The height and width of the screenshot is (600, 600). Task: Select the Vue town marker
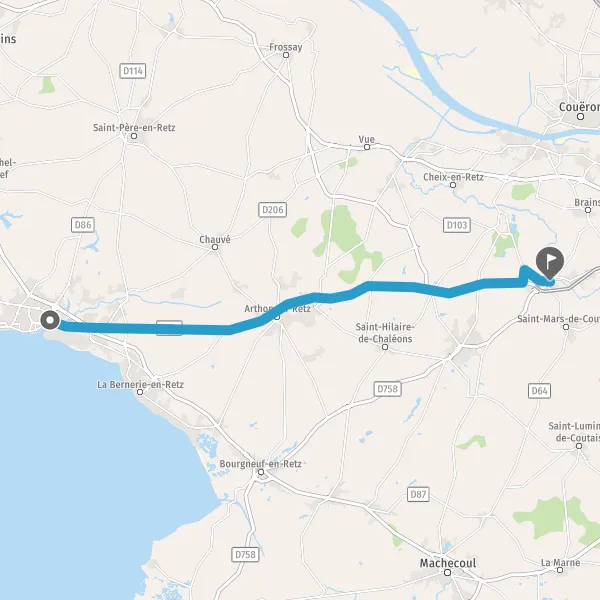point(367,147)
